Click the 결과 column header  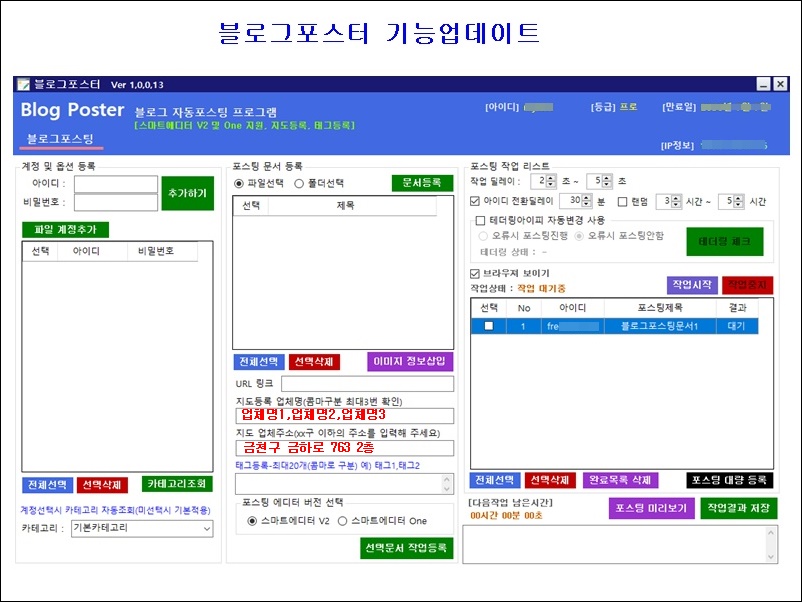click(737, 308)
